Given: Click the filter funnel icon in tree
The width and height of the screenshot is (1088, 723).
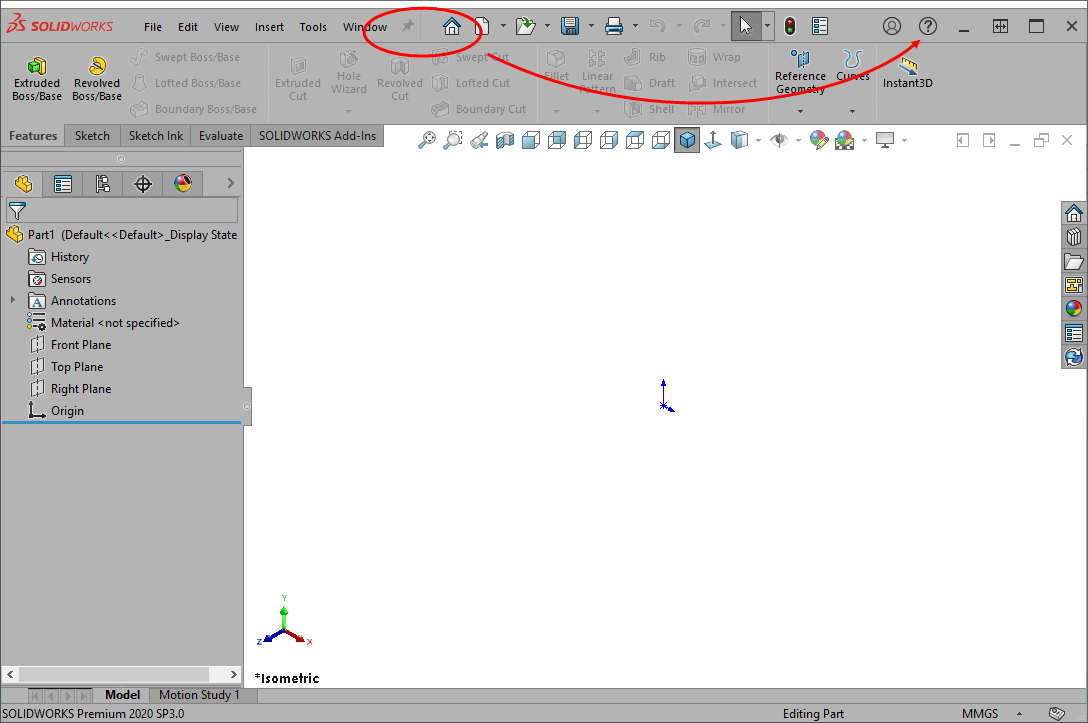Looking at the screenshot, I should pyautogui.click(x=17, y=210).
